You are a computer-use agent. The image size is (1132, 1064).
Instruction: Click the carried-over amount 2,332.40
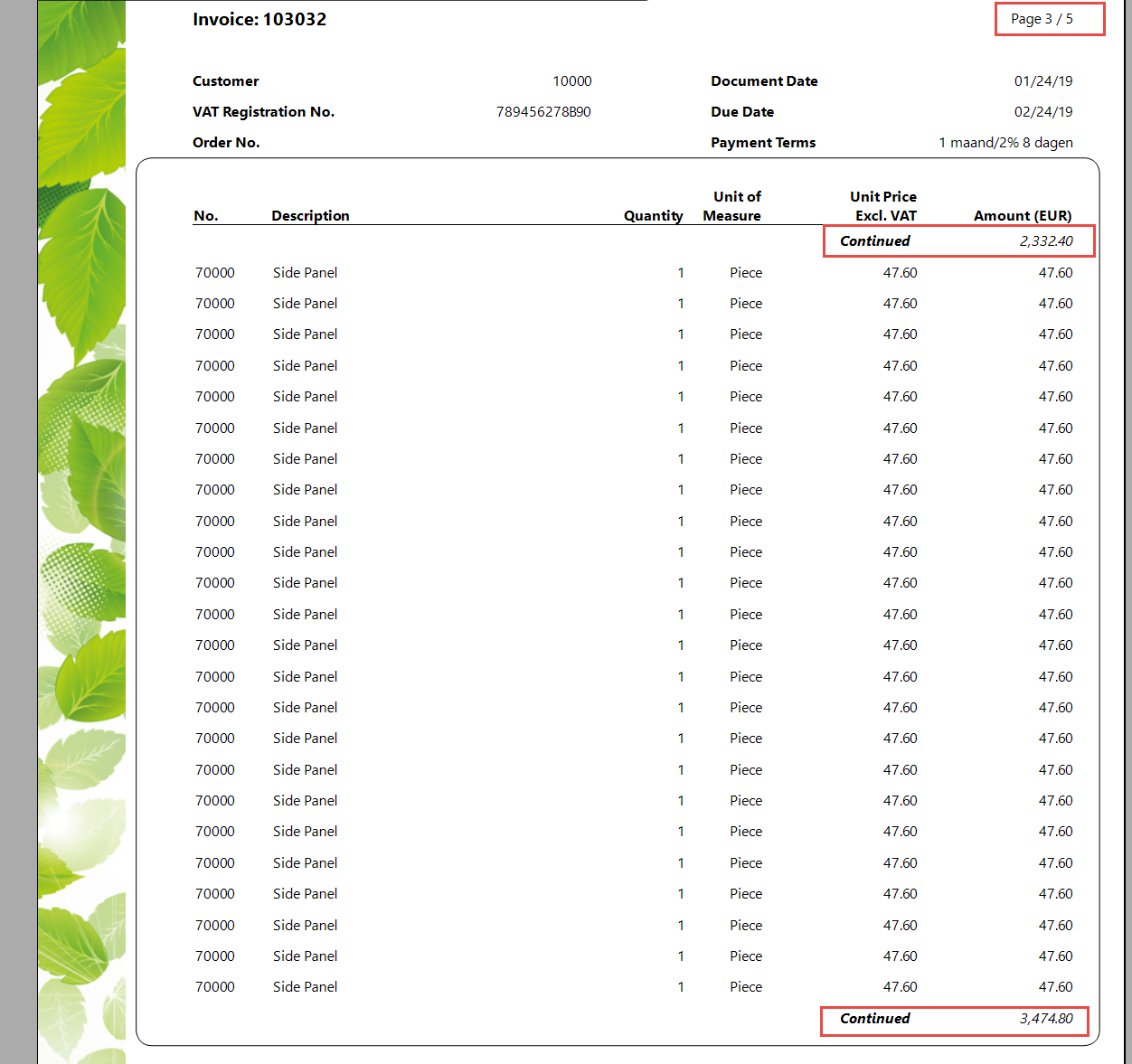coord(1045,241)
